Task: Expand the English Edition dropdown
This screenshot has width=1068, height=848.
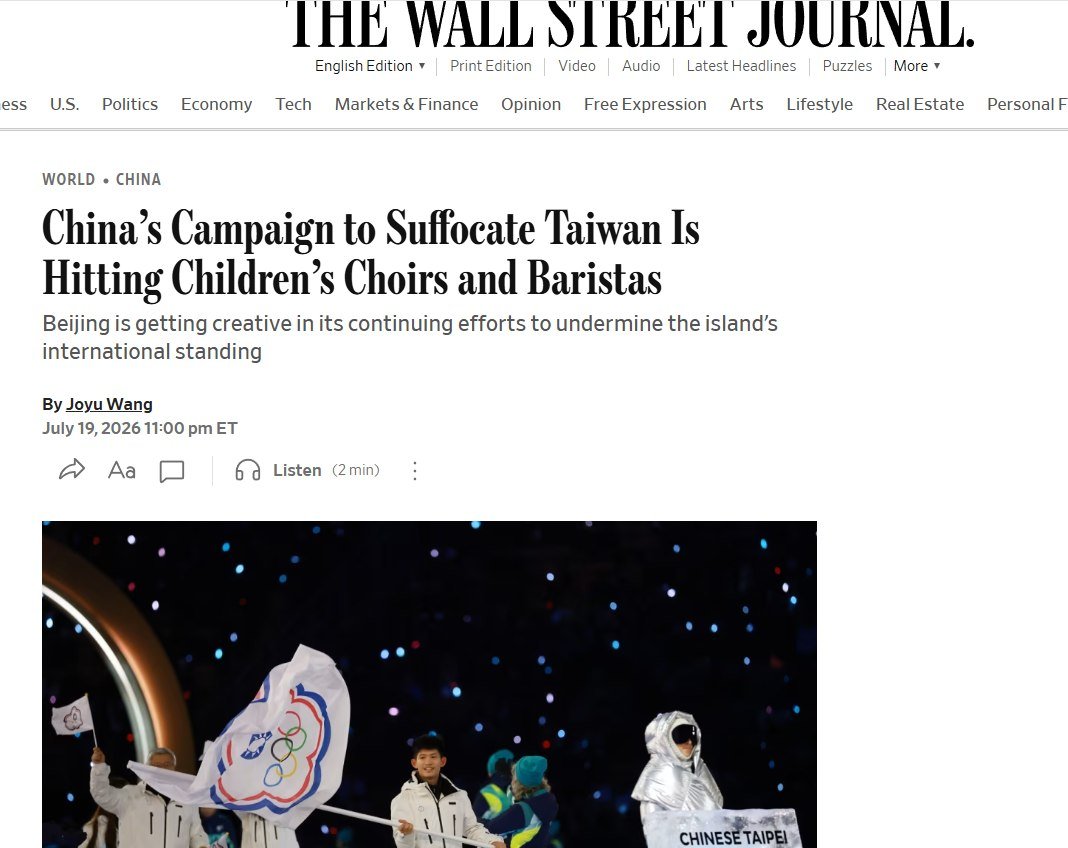Action: 370,65
